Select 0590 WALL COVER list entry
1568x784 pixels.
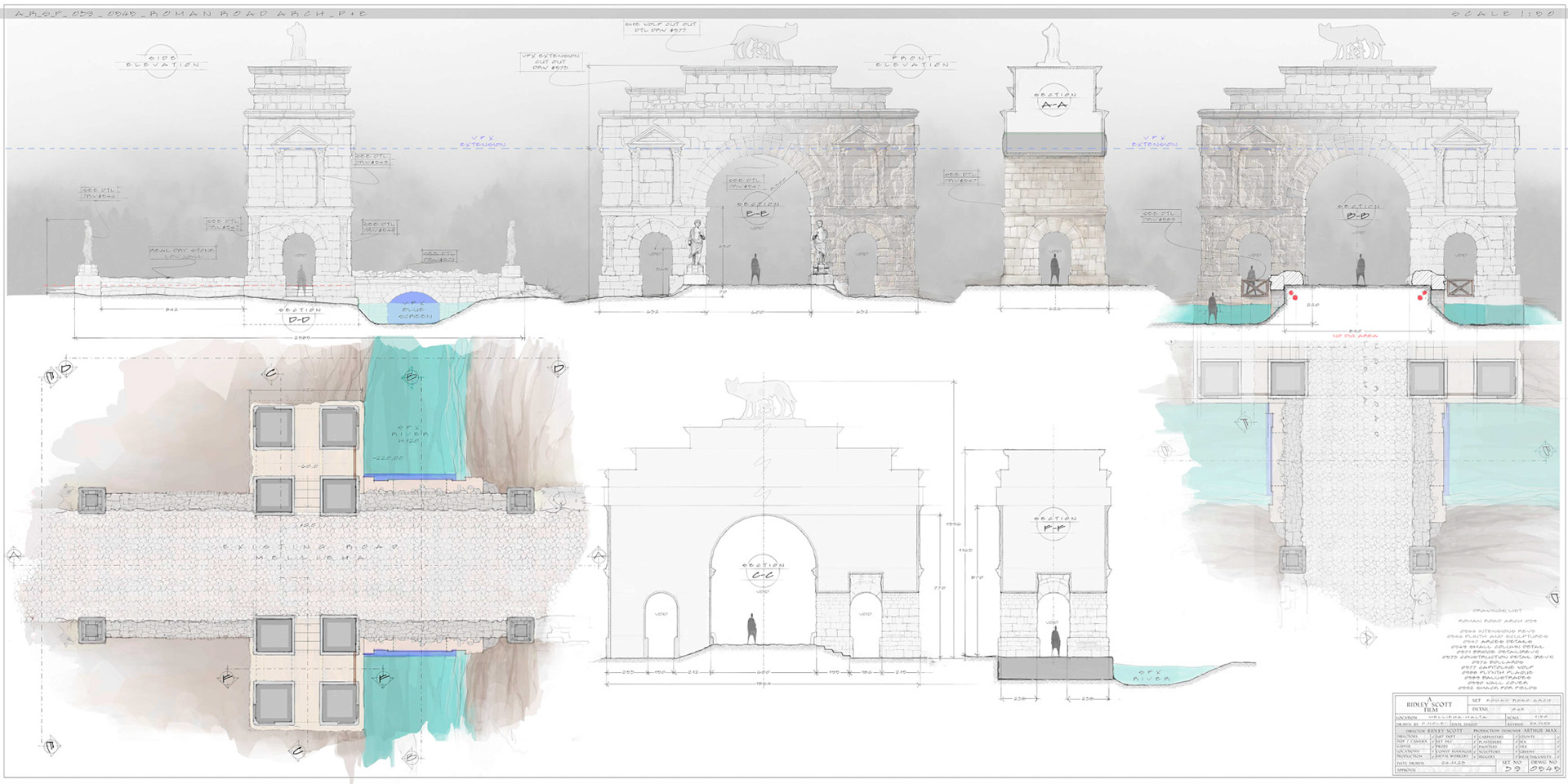1498,683
